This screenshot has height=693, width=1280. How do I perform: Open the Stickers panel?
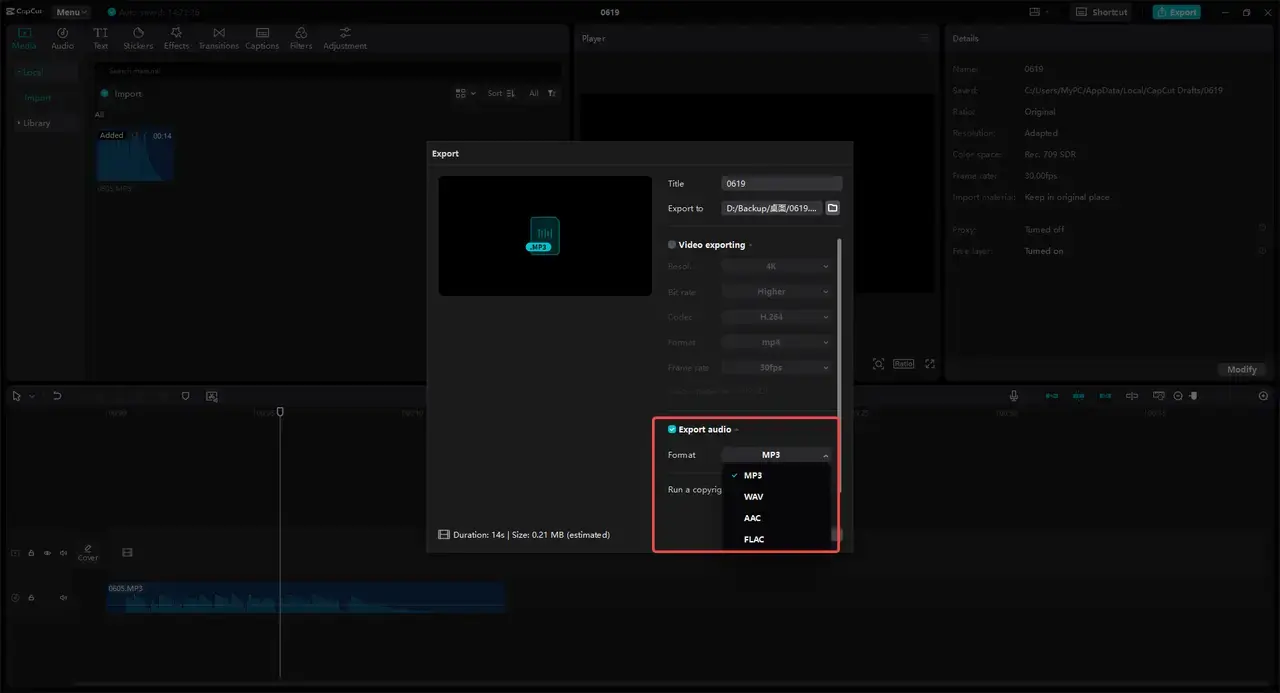click(x=138, y=38)
